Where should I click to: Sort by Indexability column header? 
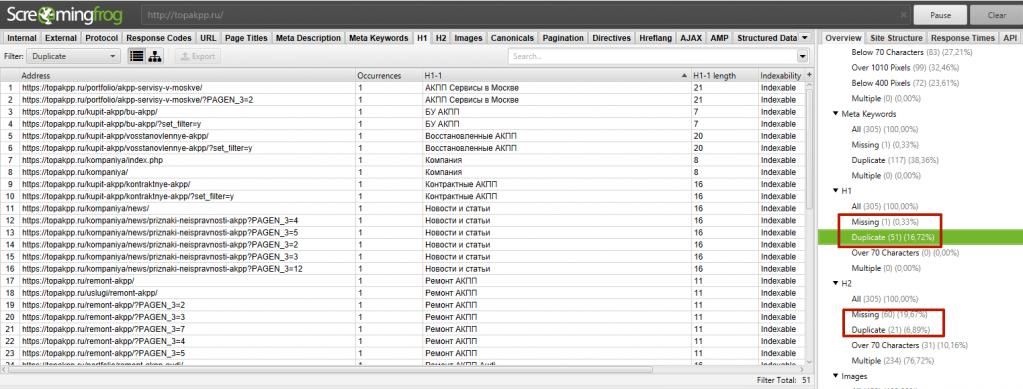[780, 76]
